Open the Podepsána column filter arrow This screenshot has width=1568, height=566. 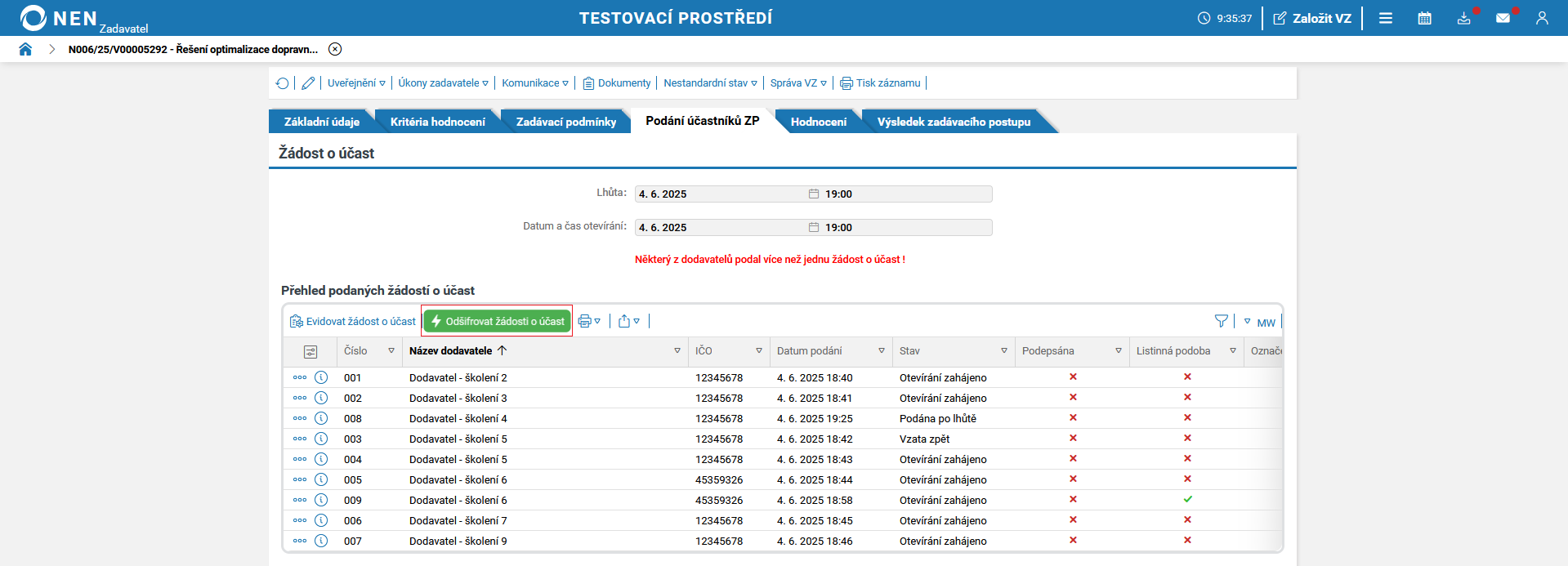coord(1119,351)
